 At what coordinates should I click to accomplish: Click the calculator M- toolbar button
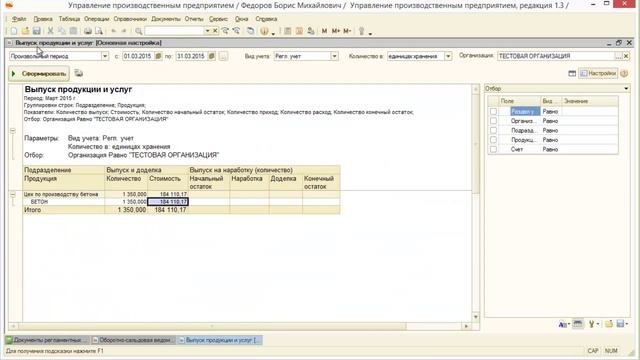point(347,31)
